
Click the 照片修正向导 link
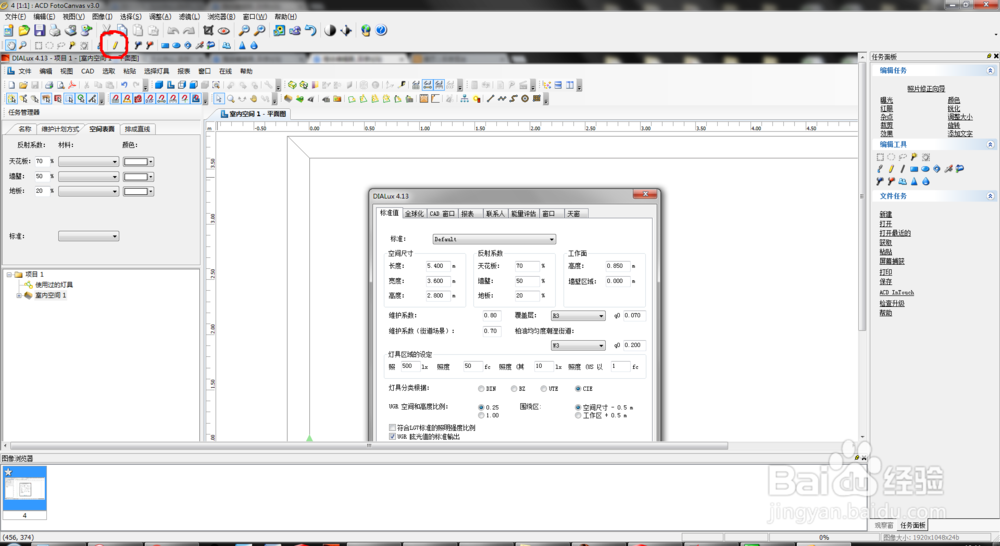coord(926,89)
